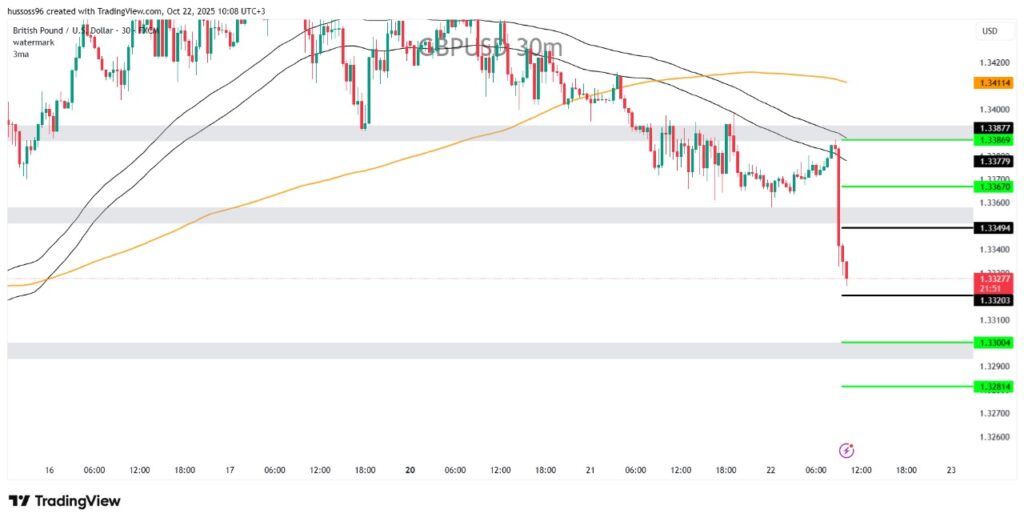The image size is (1024, 522).
Task: Click the GBPUSD 30m watermark text
Action: [x=490, y=47]
